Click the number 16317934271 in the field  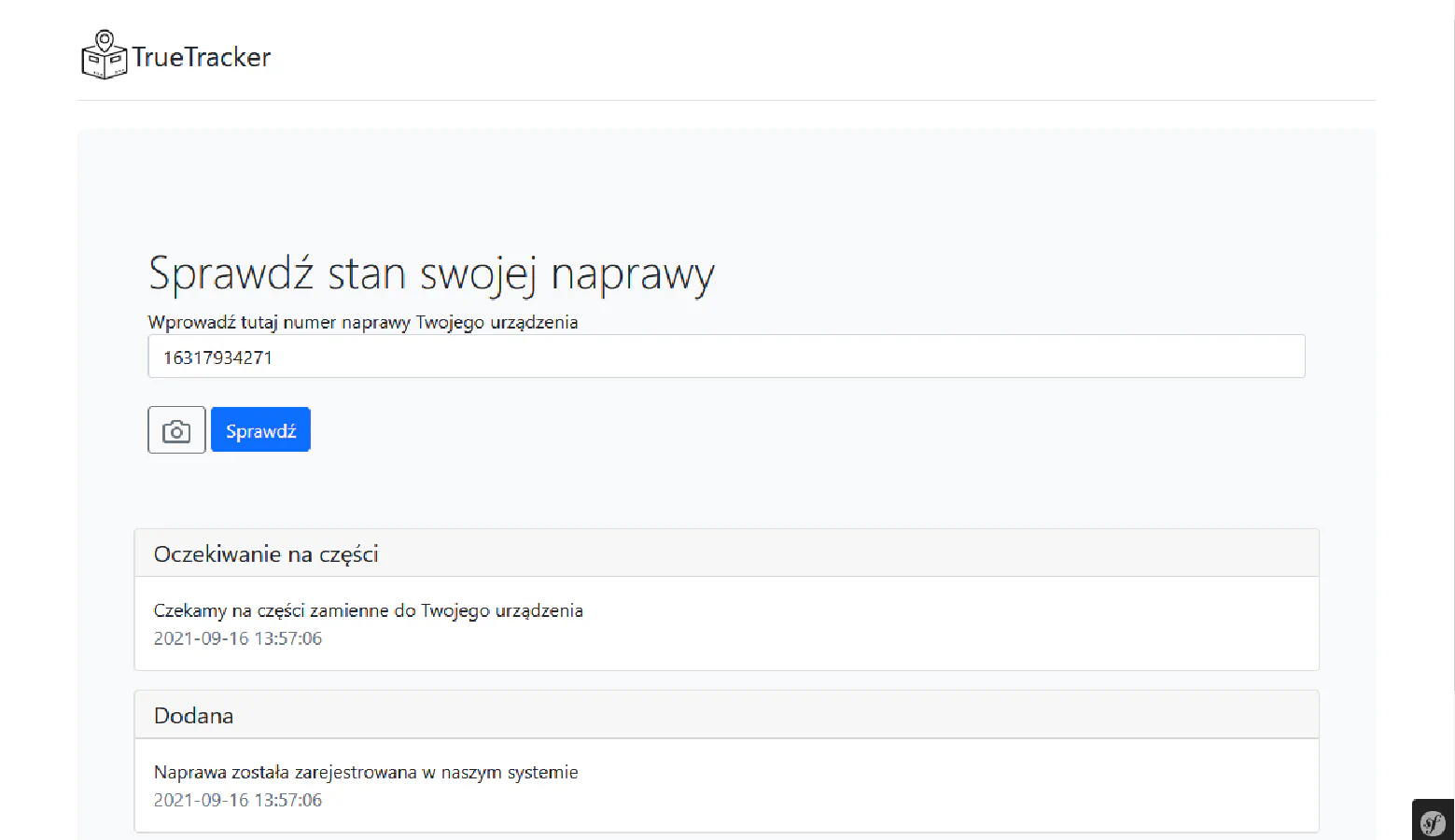(217, 357)
